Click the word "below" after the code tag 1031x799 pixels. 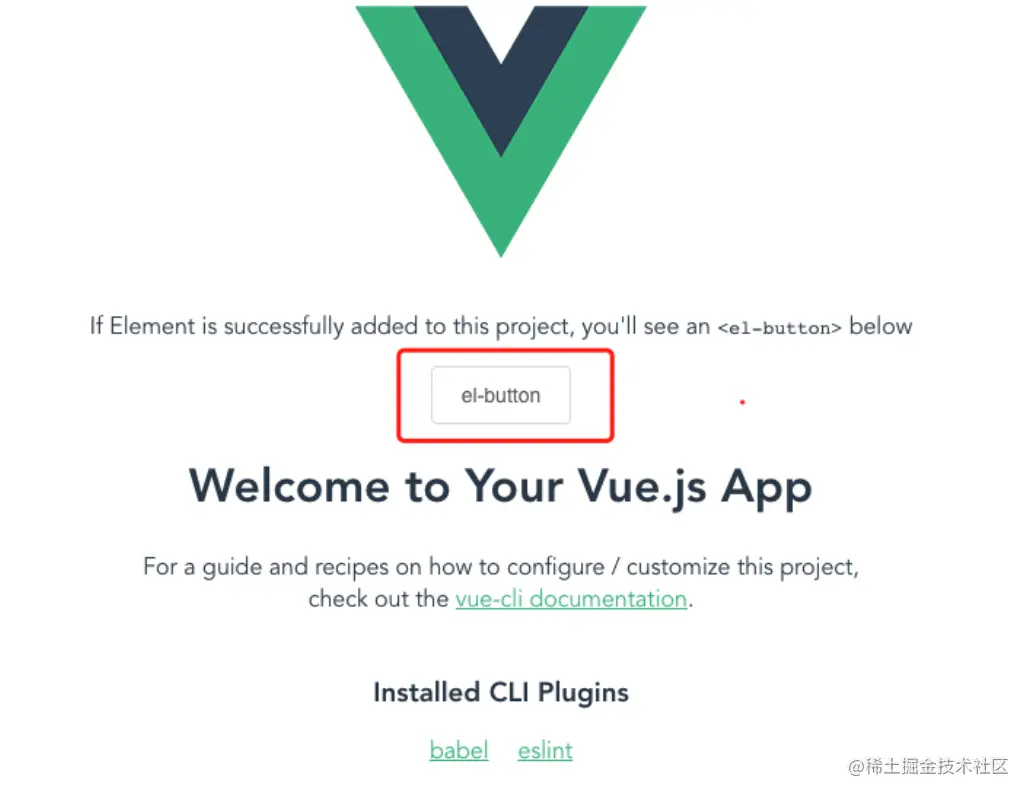coord(881,326)
